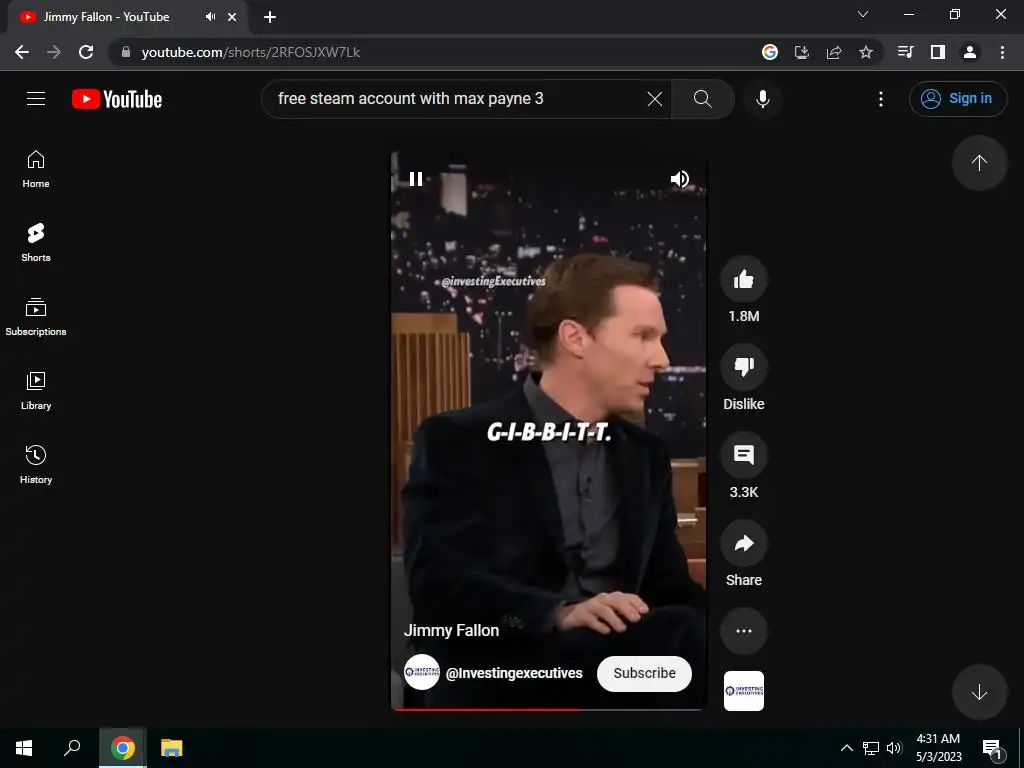
Task: Share this Short
Action: point(743,543)
